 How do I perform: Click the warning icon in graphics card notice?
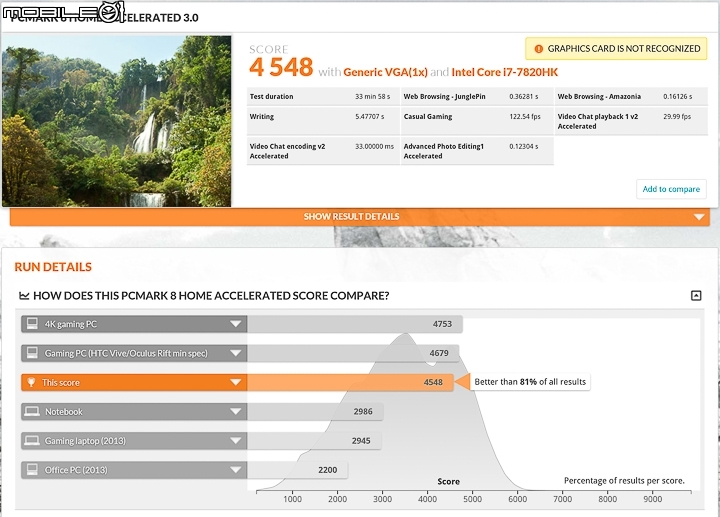click(539, 49)
